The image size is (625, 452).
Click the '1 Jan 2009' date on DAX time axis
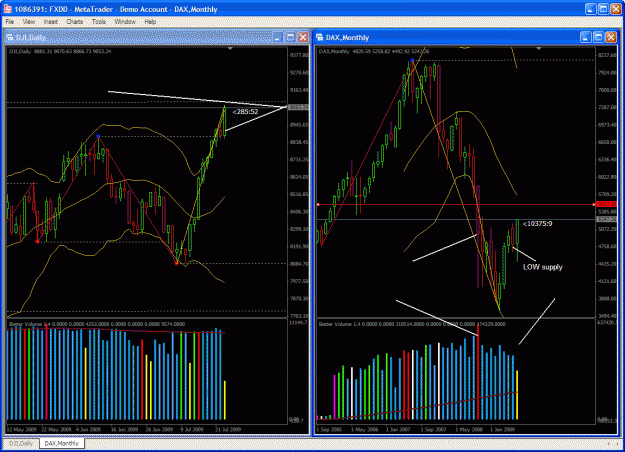tap(503, 429)
